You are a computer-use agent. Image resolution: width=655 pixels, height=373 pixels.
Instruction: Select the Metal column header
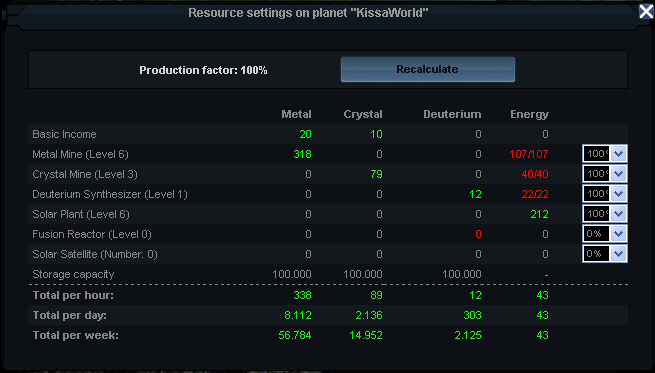pyautogui.click(x=296, y=114)
